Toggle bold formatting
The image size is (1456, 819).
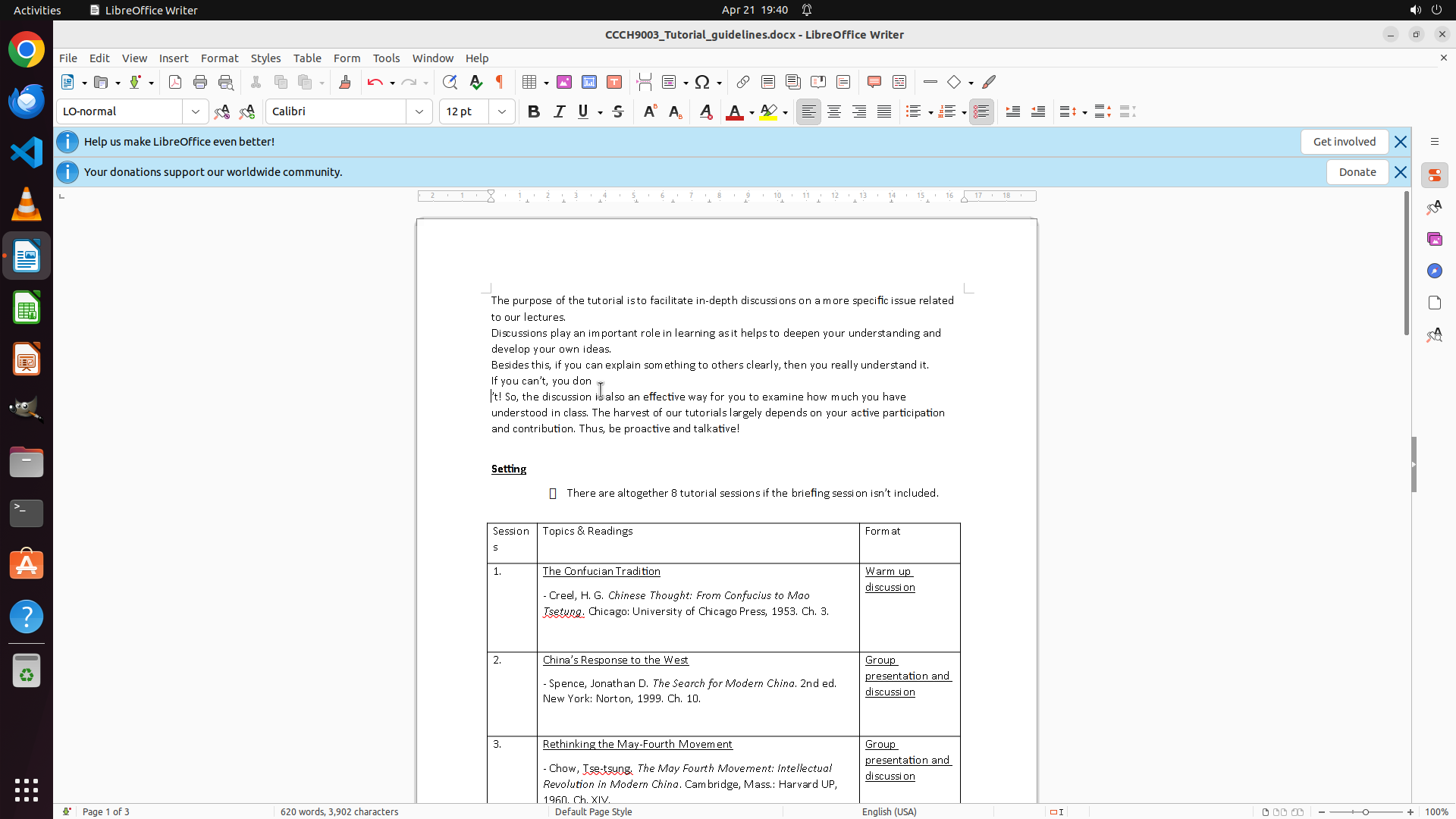pyautogui.click(x=534, y=111)
